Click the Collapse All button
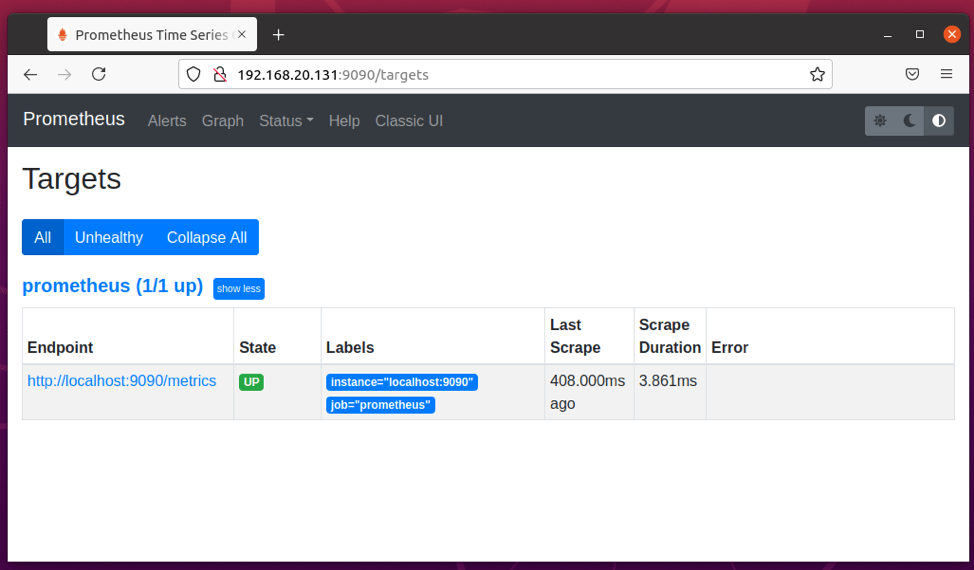This screenshot has width=974, height=570. (207, 237)
